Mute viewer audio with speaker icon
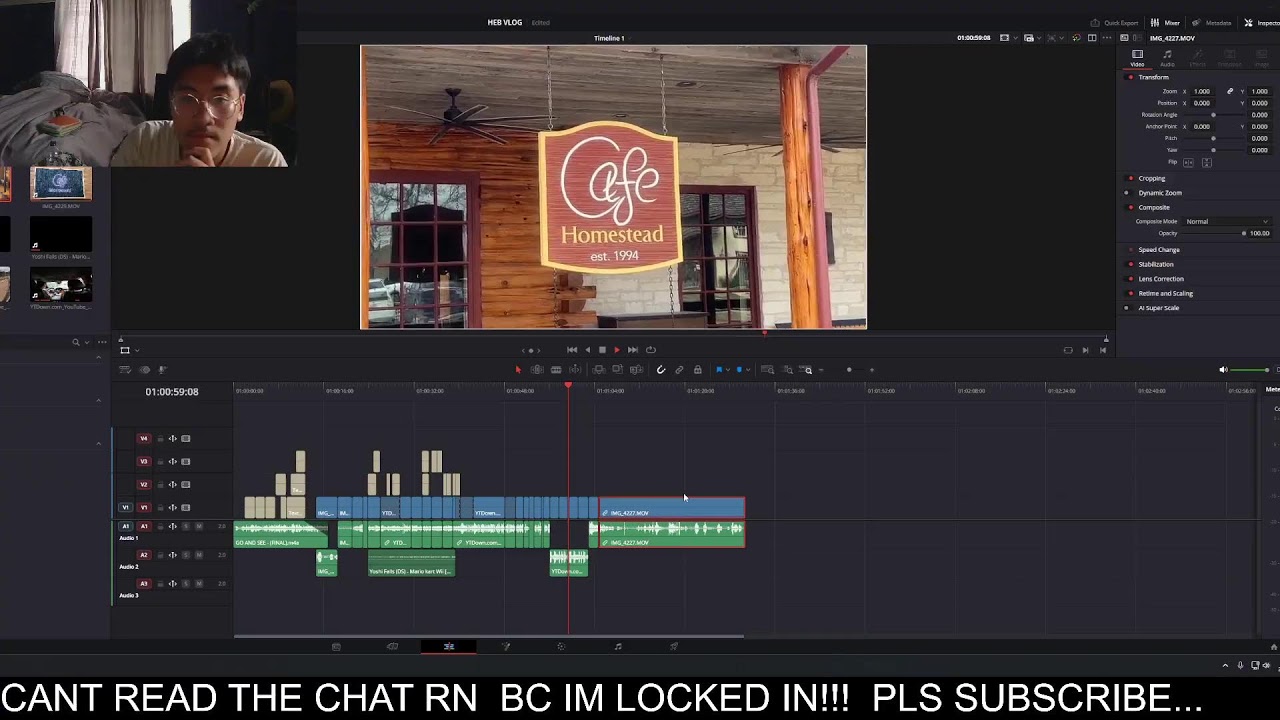Screen dimensions: 1280x720 pos(1222,370)
